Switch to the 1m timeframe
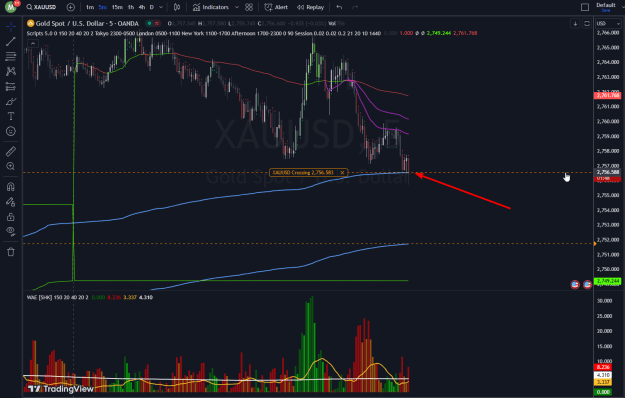The width and height of the screenshot is (625, 398). [90, 7]
